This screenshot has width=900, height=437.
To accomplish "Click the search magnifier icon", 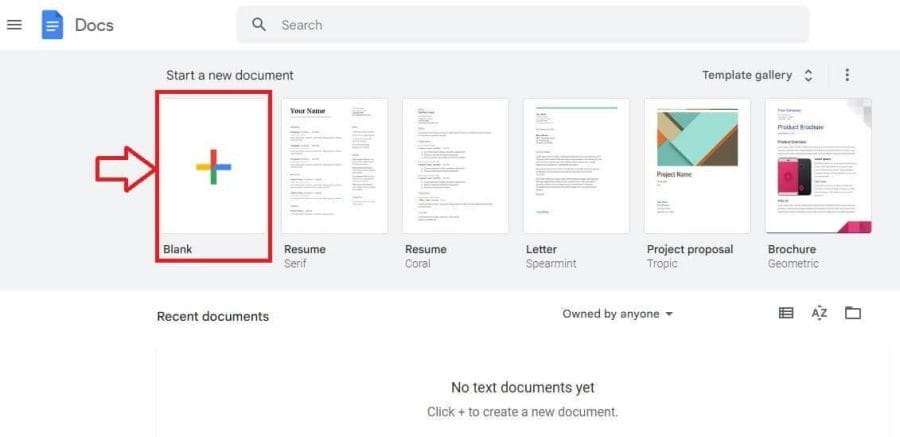I will click(x=259, y=24).
